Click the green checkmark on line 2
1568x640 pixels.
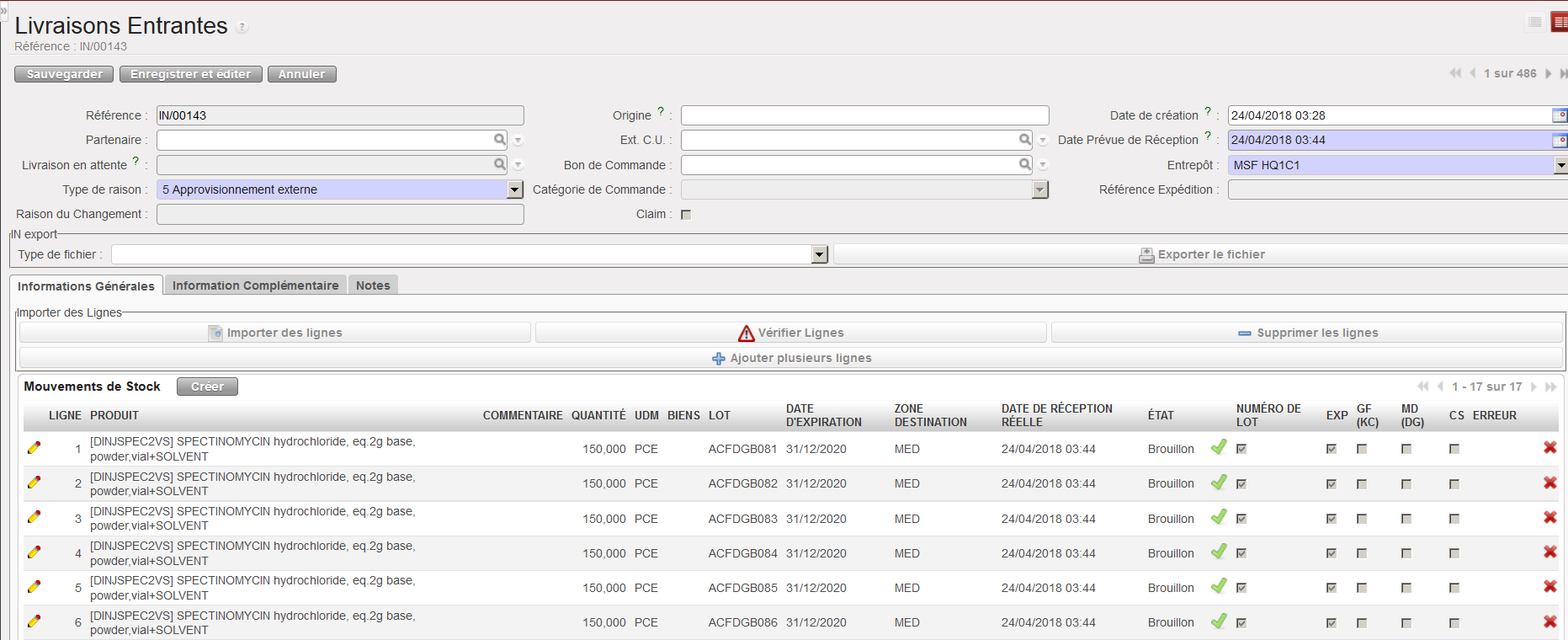1218,483
